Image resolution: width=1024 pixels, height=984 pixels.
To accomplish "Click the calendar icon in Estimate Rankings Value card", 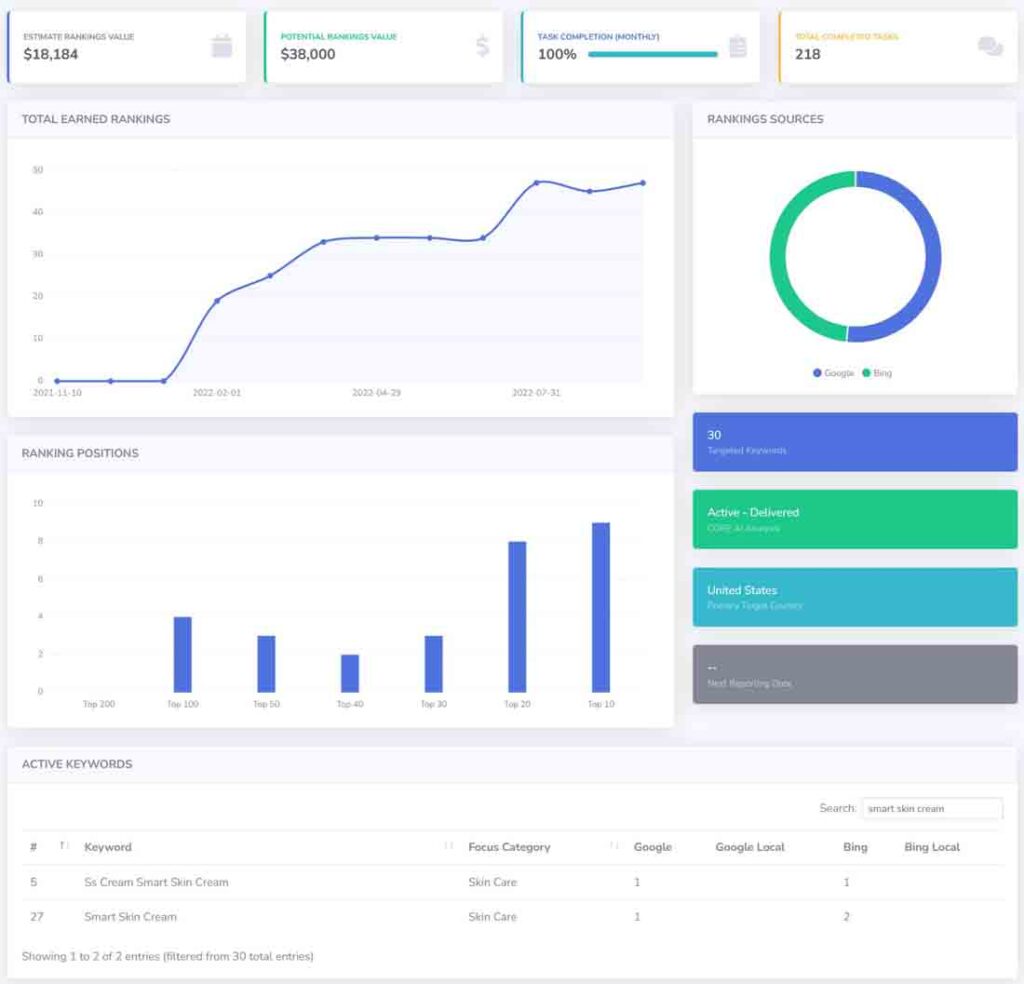I will tap(222, 46).
